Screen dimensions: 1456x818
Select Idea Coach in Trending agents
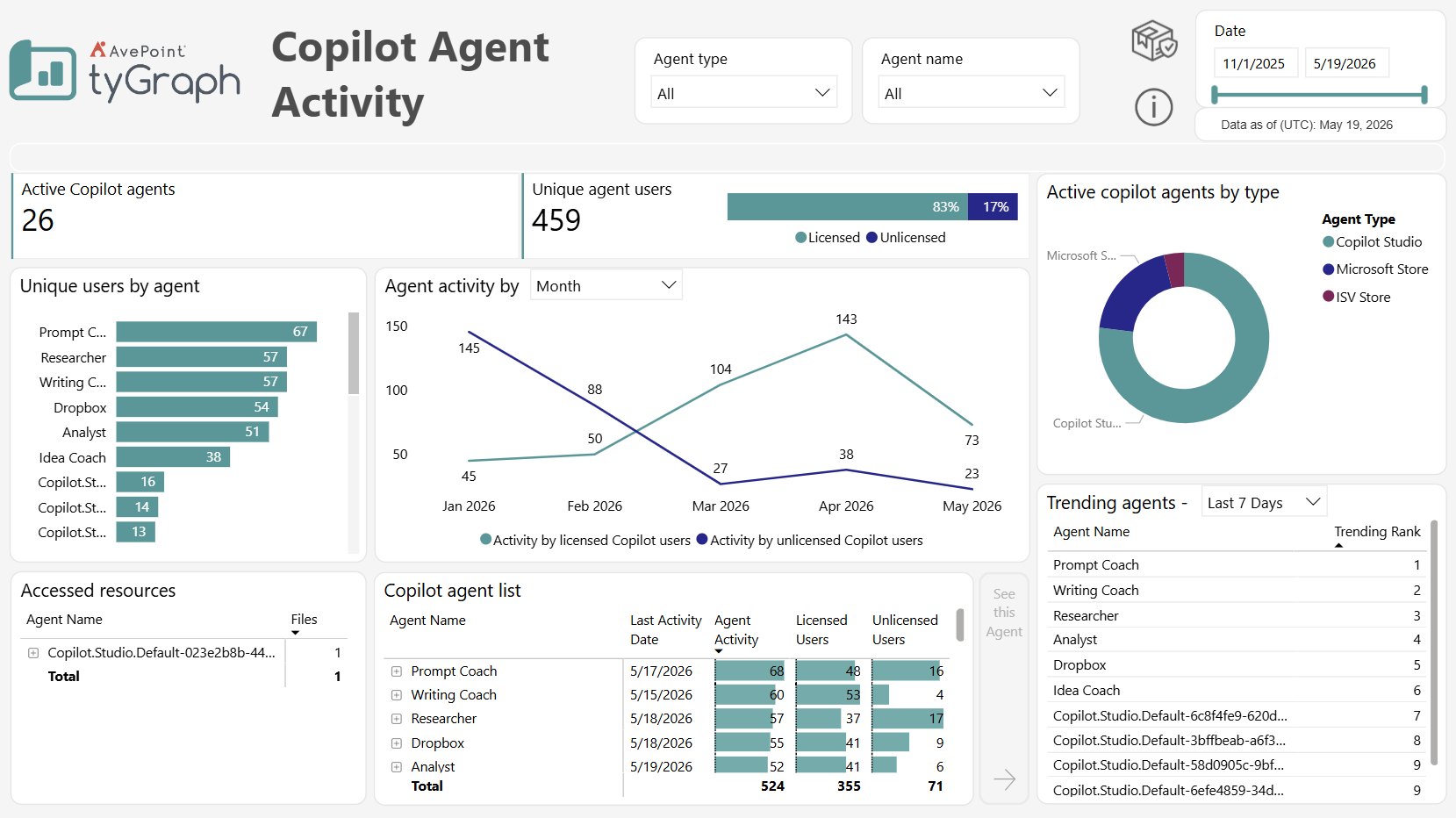[x=1237, y=691]
